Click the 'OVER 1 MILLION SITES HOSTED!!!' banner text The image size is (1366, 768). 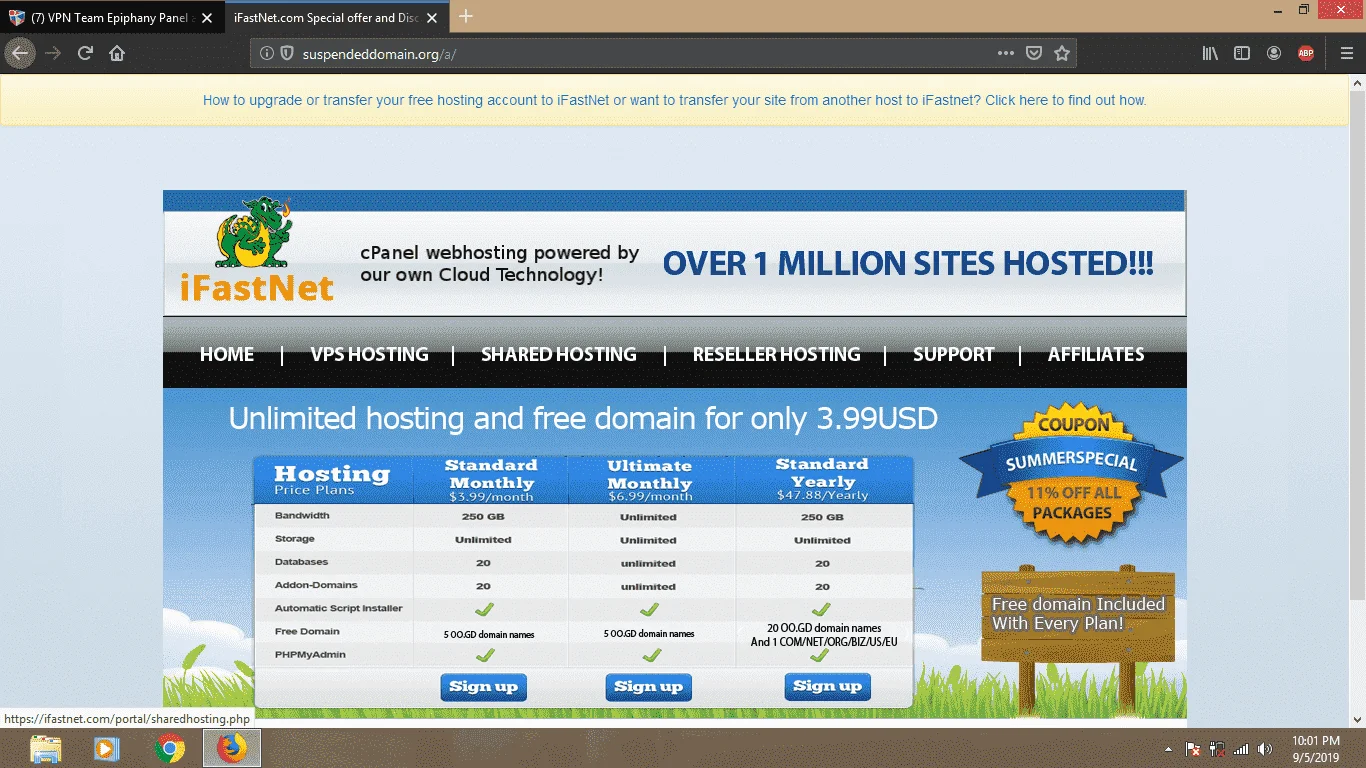click(908, 264)
